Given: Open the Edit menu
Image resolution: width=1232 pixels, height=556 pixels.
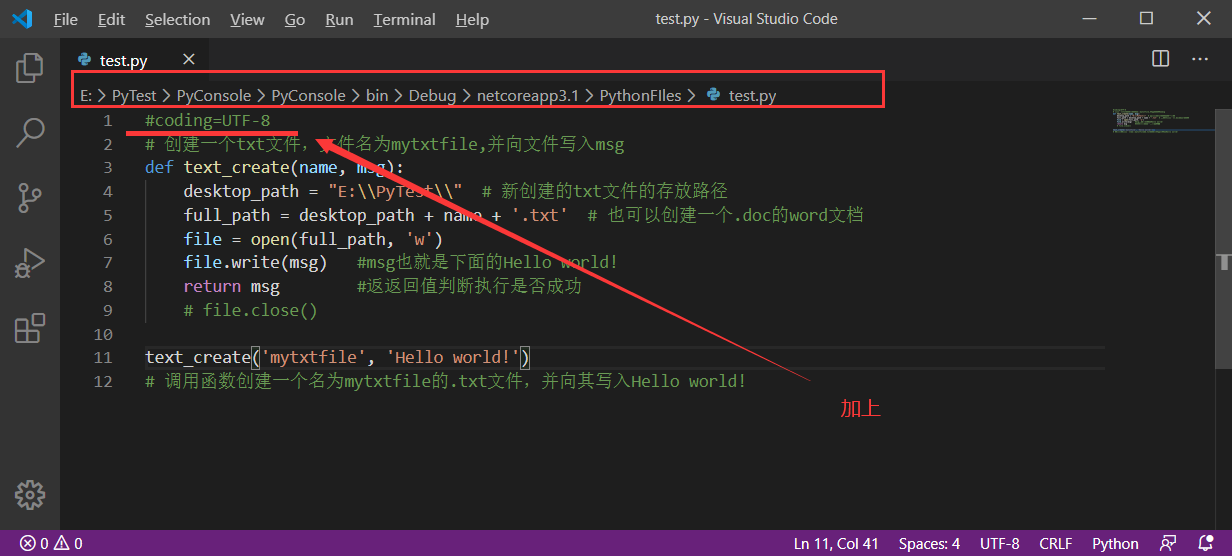Looking at the screenshot, I should click(x=112, y=19).
